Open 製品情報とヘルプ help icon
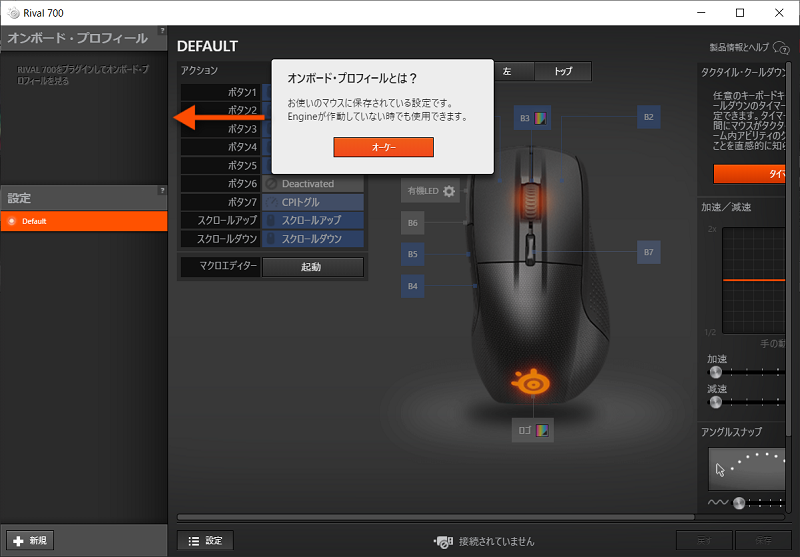 coord(781,48)
